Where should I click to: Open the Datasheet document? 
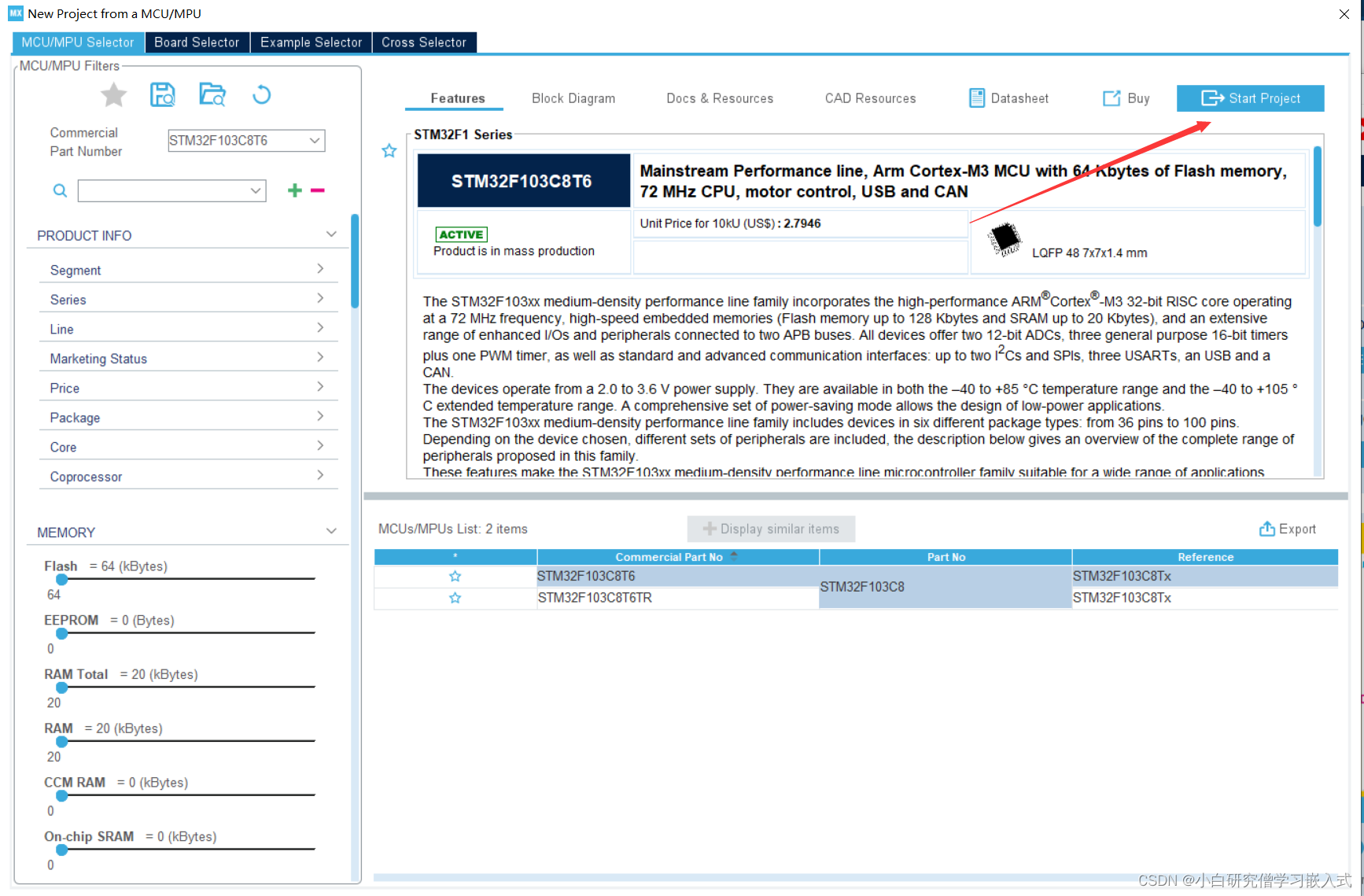coord(1009,98)
